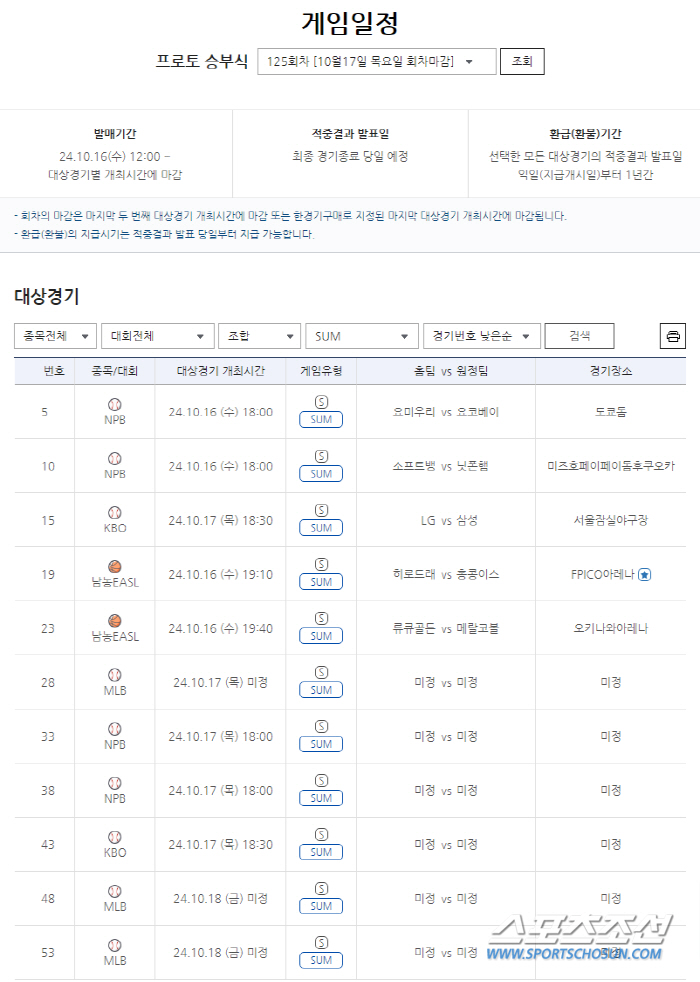Open the 대회전체 league filter dropdown
The height and width of the screenshot is (982, 700).
tap(158, 336)
